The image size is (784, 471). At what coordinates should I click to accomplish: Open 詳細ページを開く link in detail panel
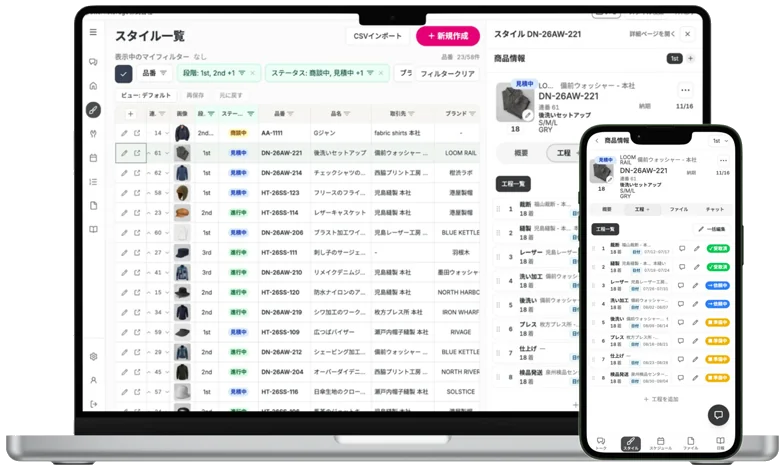coord(652,34)
